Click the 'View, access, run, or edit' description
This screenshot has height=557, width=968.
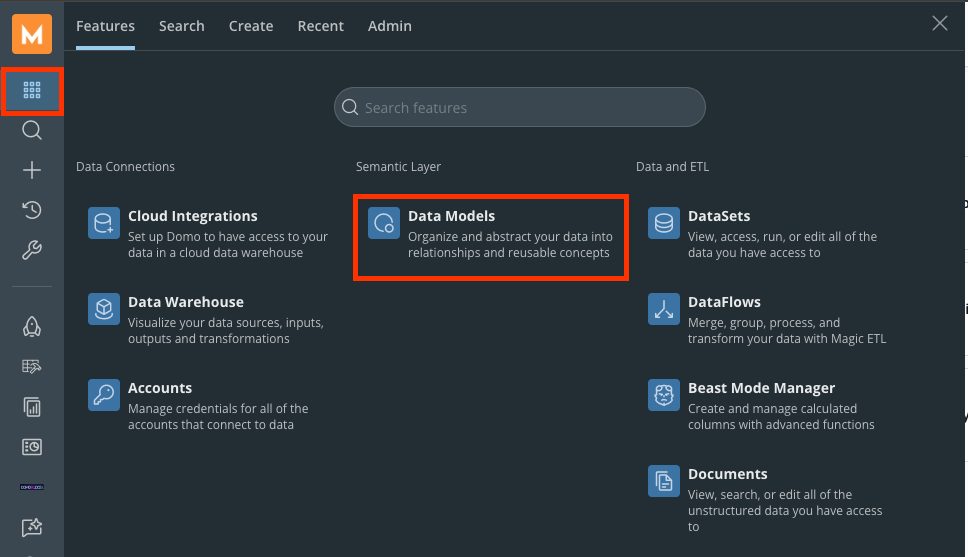tap(782, 245)
